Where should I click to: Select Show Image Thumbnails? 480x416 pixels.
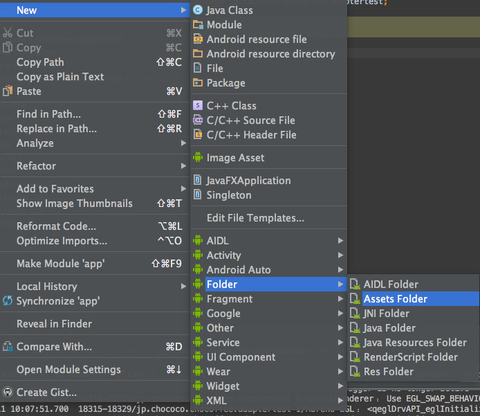coord(95,203)
